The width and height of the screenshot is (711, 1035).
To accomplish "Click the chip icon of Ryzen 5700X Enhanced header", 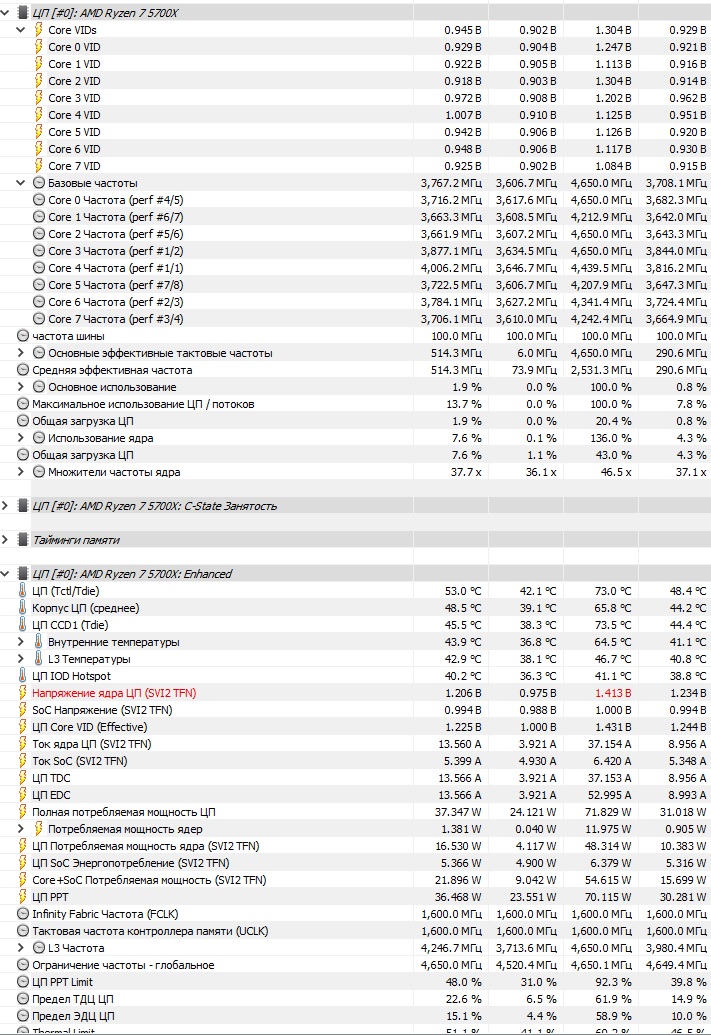I will point(24,574).
